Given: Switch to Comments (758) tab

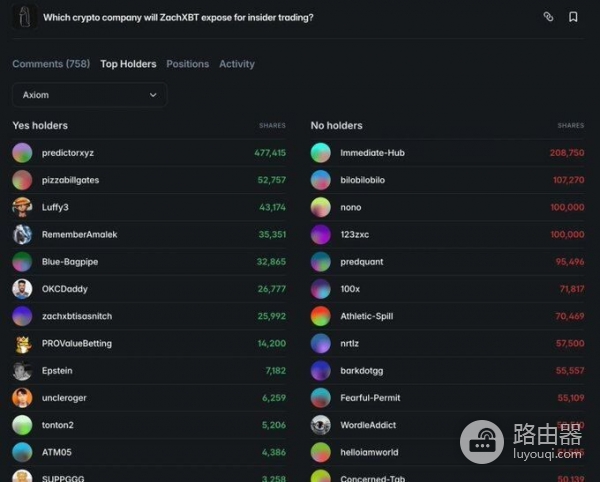Looking at the screenshot, I should (51, 64).
